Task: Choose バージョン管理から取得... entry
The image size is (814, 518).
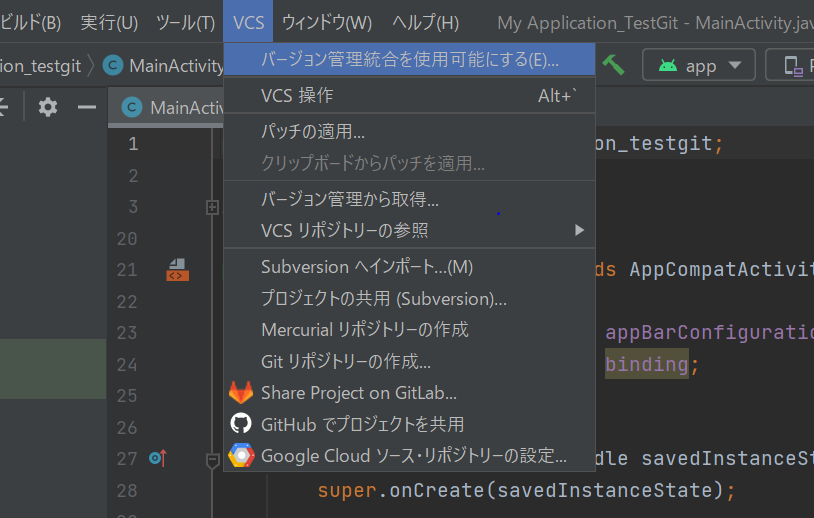Action: (409, 199)
